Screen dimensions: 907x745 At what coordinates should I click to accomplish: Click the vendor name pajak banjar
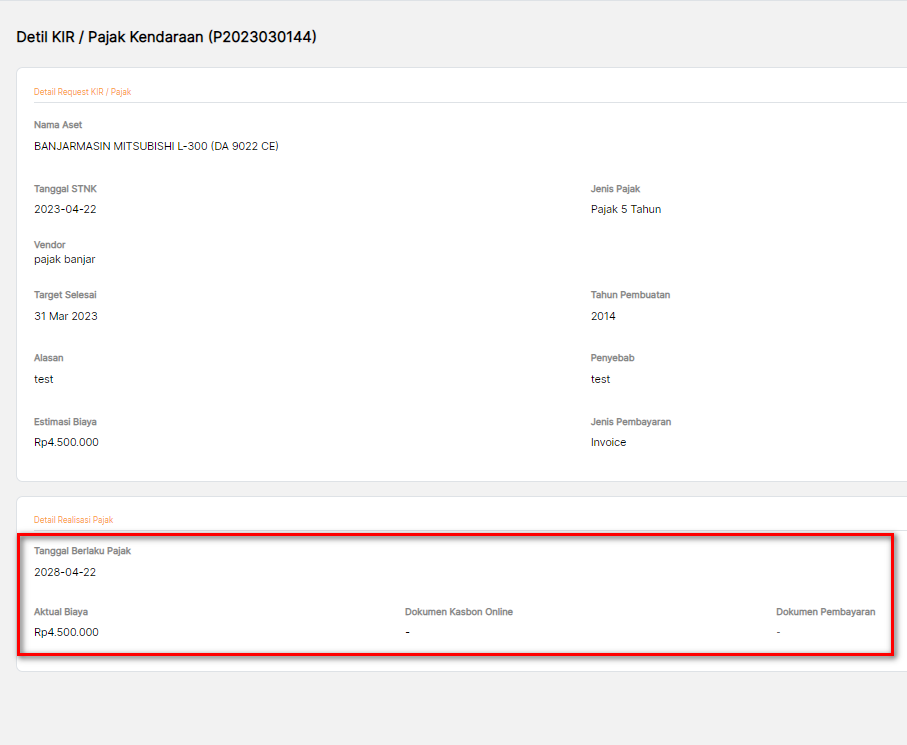64,259
